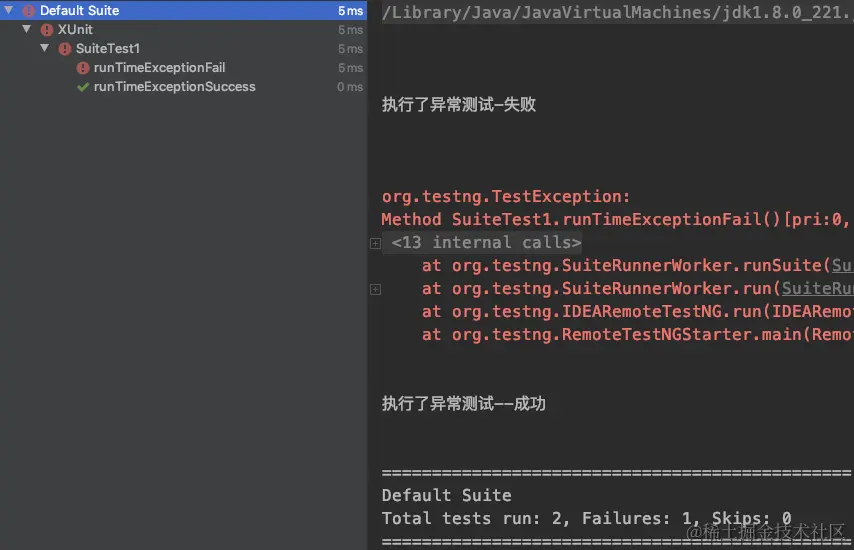Expand the 13 internal calls fold
This screenshot has width=854, height=550.
point(375,243)
